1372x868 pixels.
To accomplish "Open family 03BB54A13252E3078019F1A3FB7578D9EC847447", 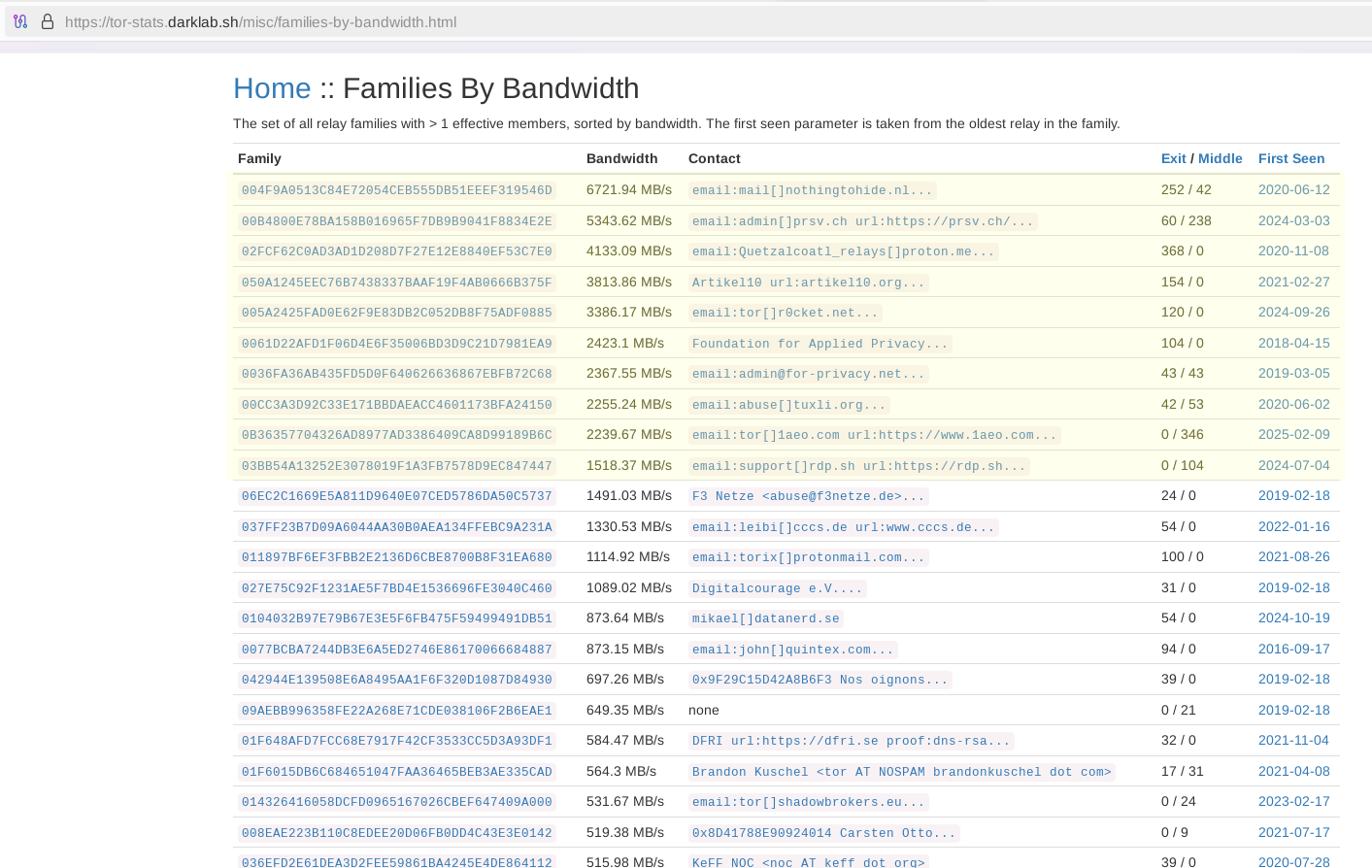I will click(x=397, y=466).
